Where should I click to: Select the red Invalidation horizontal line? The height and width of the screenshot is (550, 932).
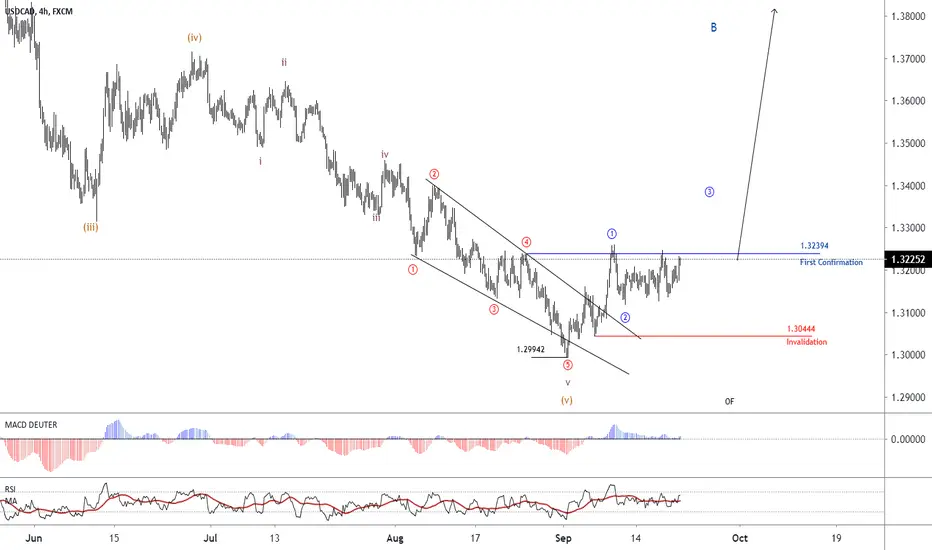point(703,336)
